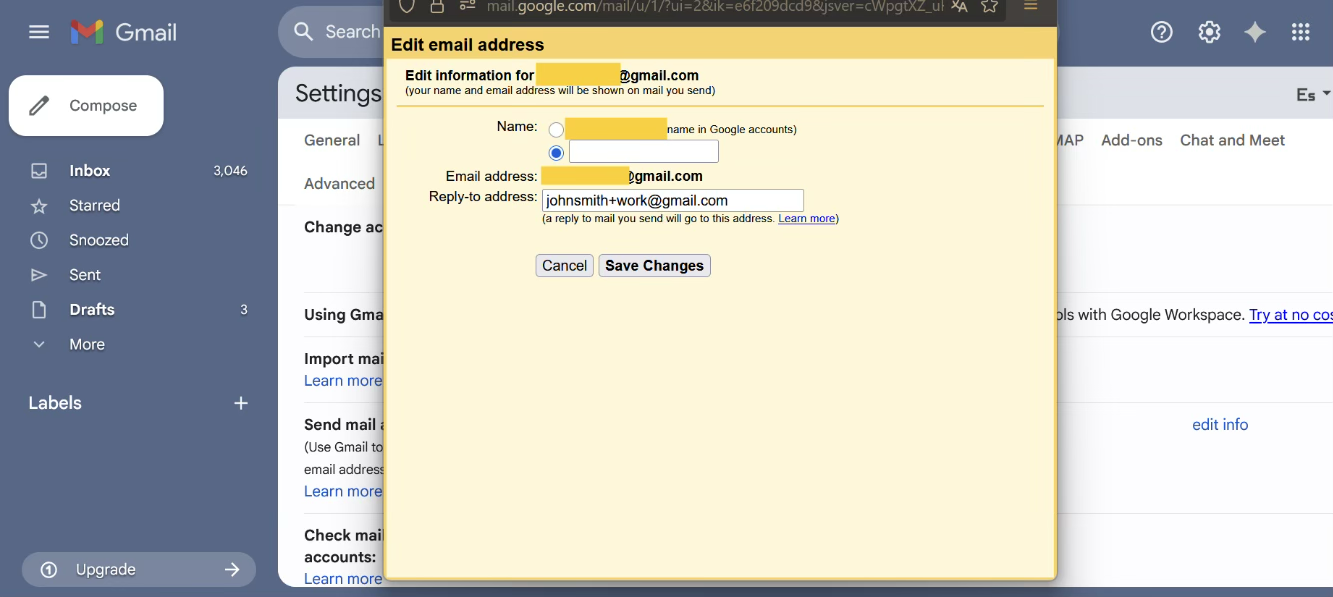Click the Save Changes button

click(654, 266)
